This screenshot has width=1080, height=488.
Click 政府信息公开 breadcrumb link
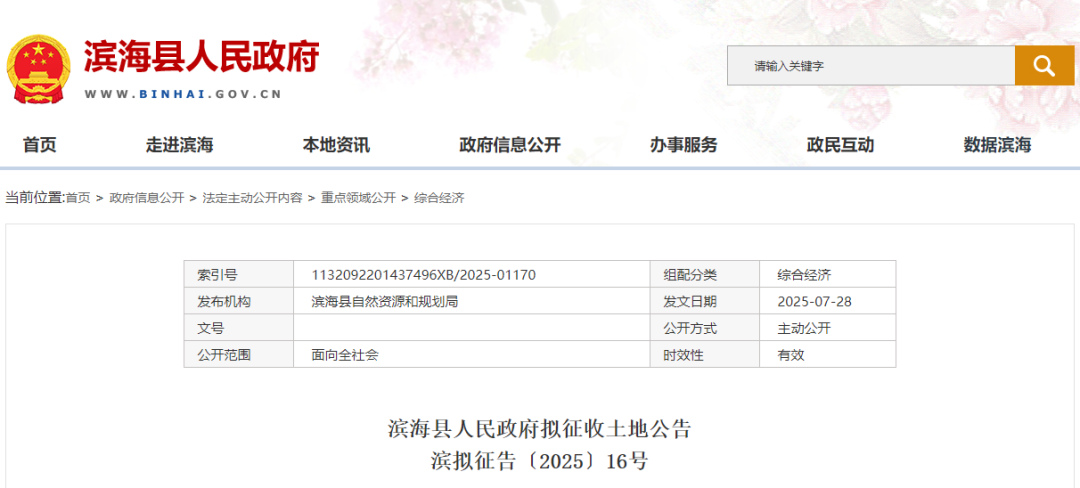click(x=147, y=198)
